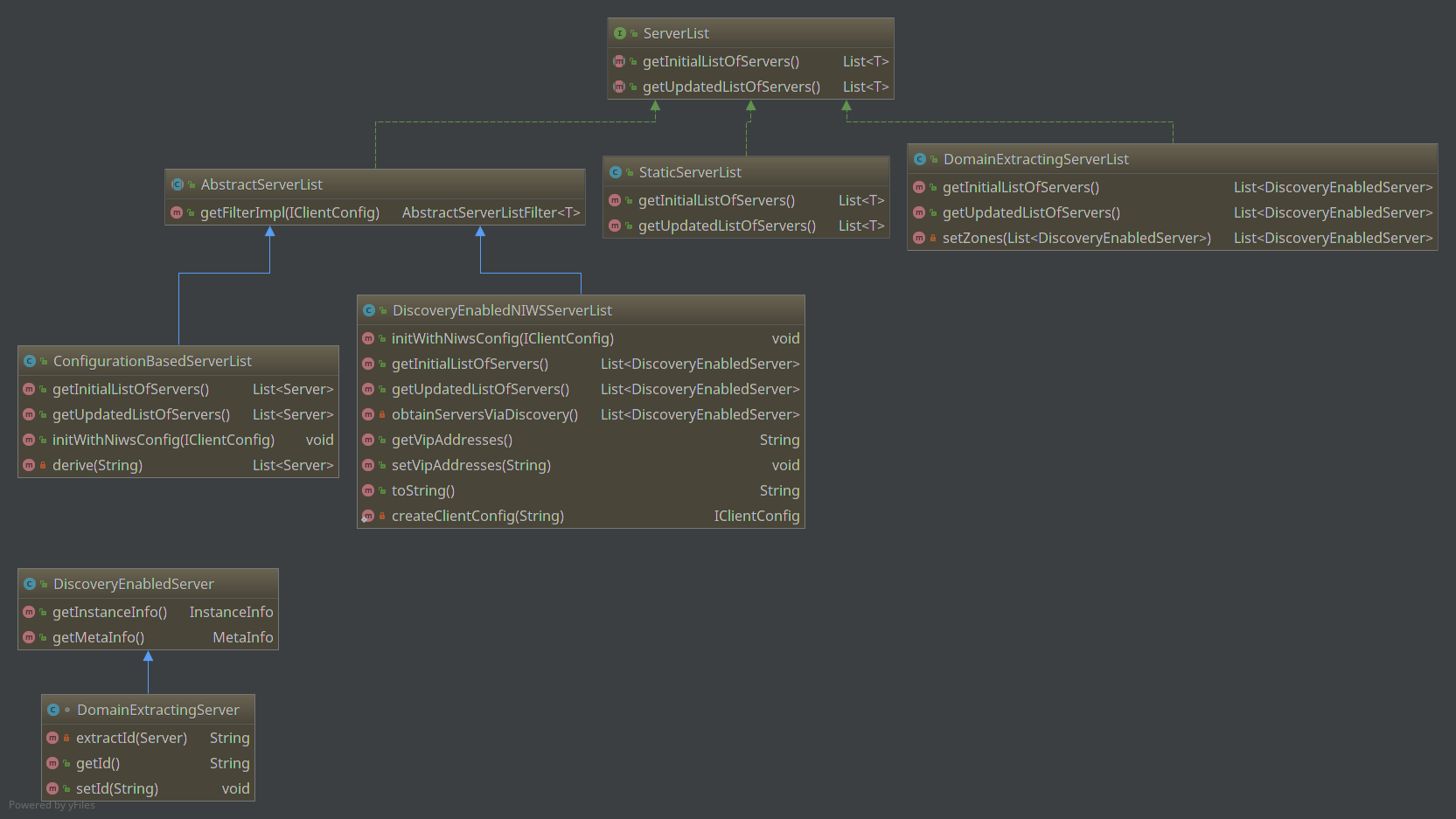
Task: Click method icon beside obtainServersViaDiscovery()
Action: 368,414
